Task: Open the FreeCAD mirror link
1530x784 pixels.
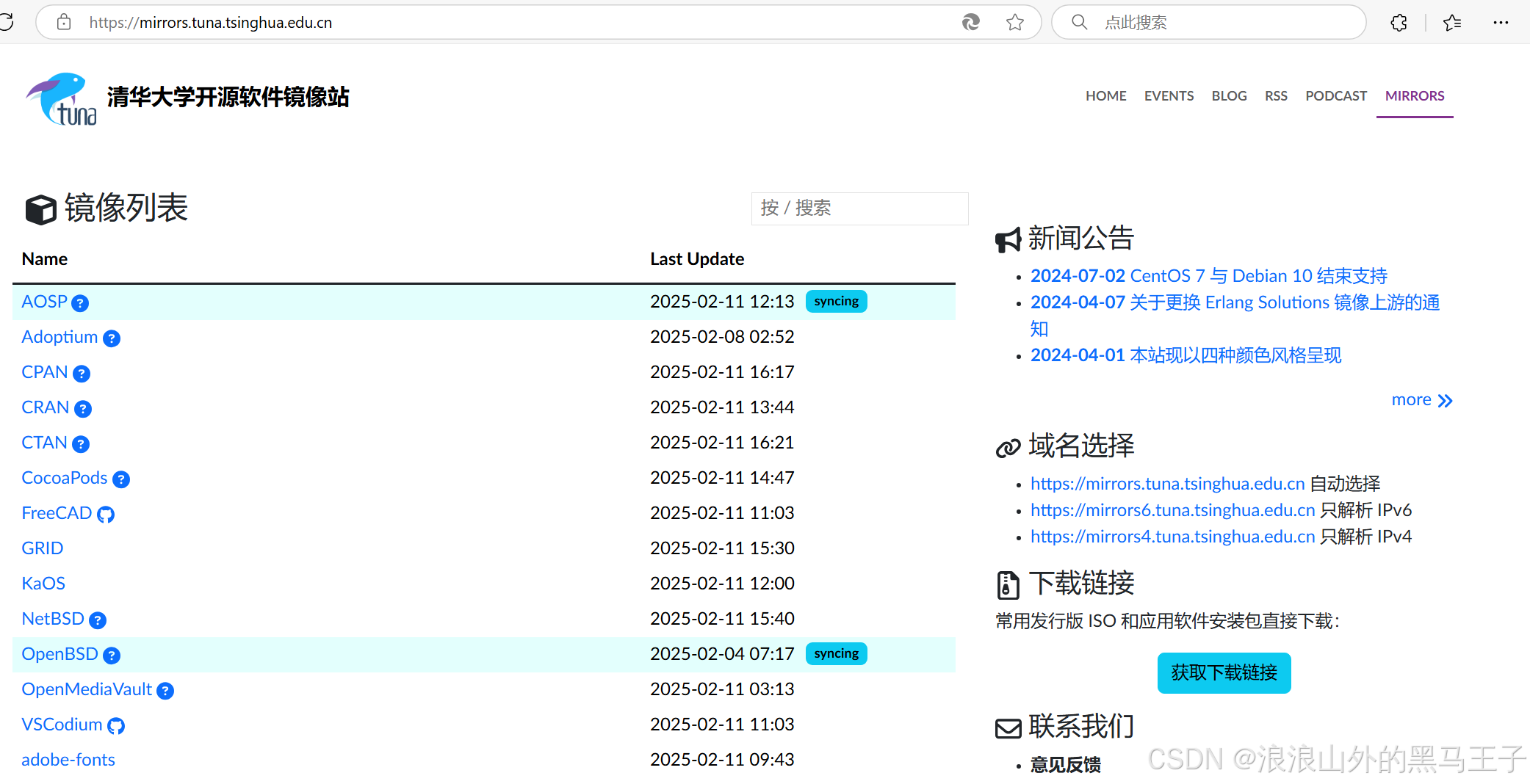Action: [57, 513]
